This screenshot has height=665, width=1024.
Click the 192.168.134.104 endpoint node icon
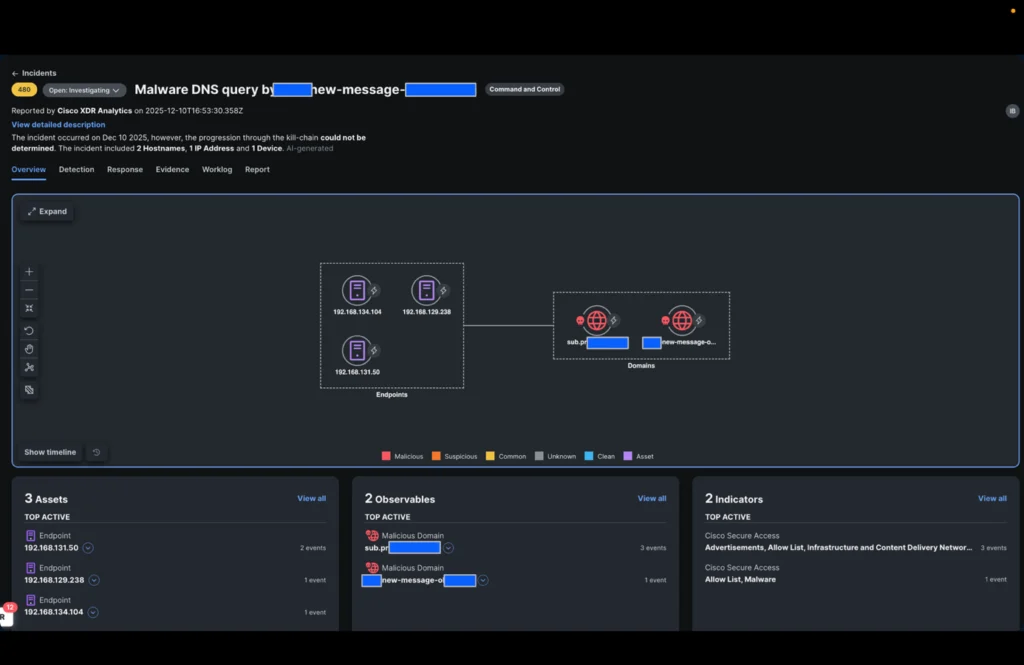click(x=356, y=291)
